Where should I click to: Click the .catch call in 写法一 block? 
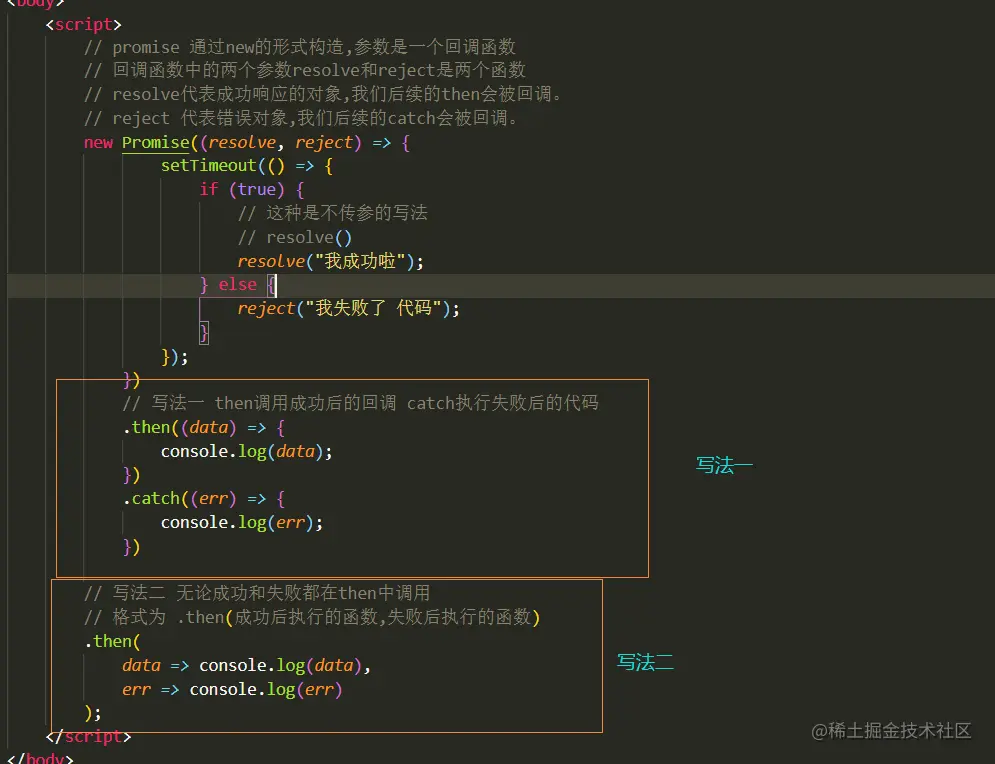click(155, 498)
